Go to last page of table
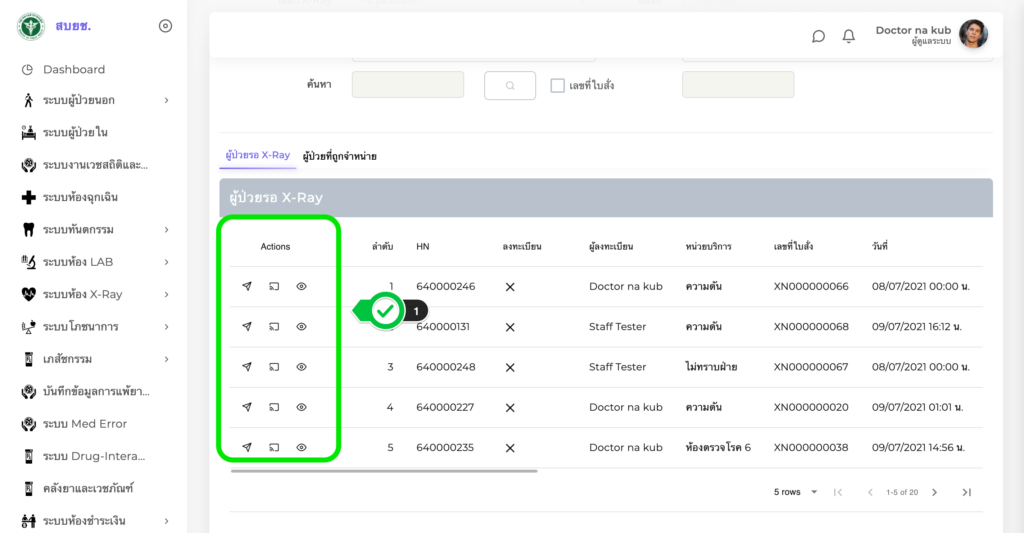 pyautogui.click(x=966, y=492)
